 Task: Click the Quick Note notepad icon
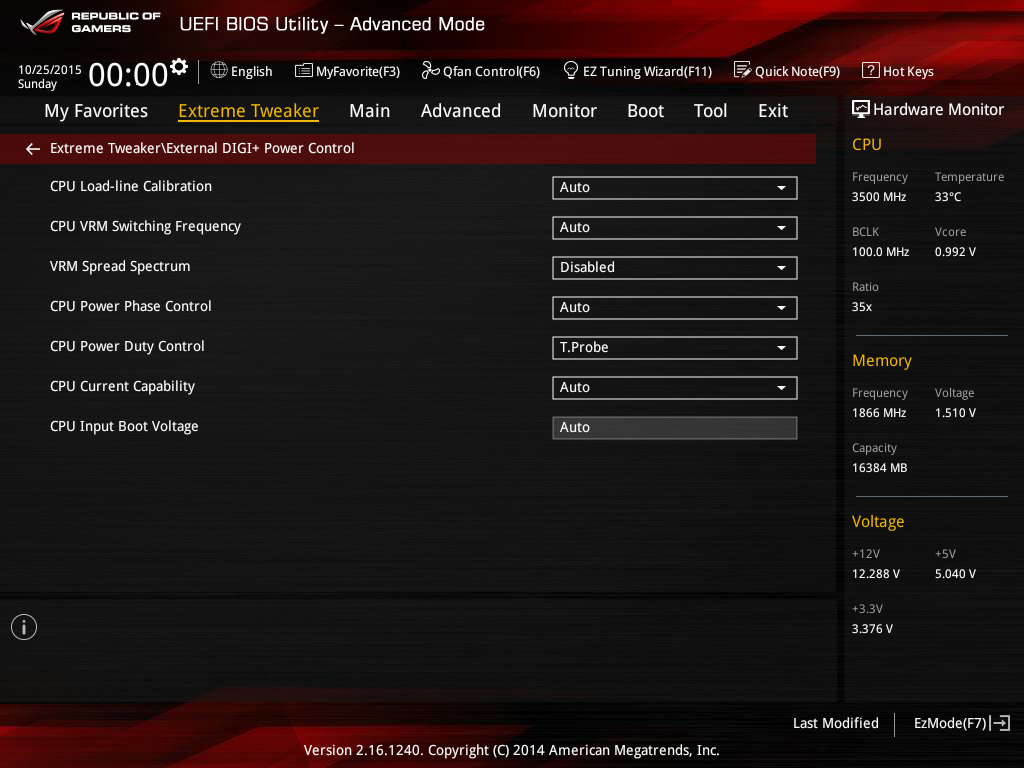click(x=743, y=70)
